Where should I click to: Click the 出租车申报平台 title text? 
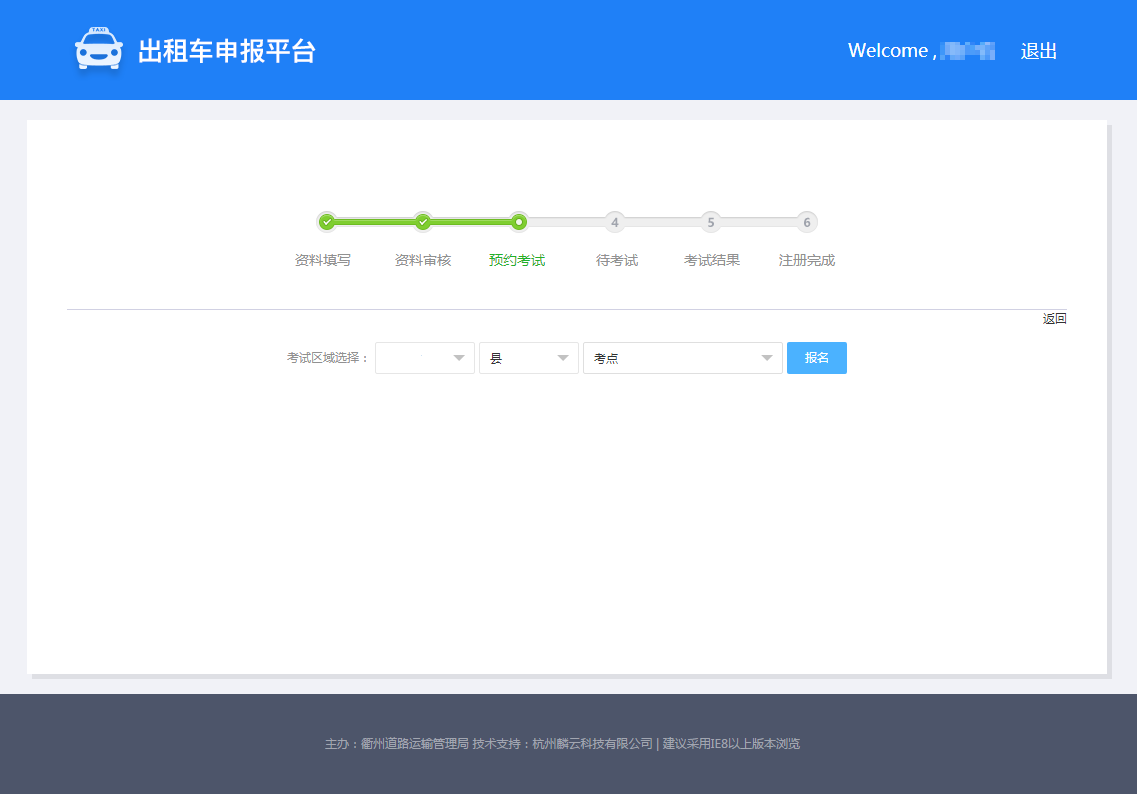[x=226, y=51]
